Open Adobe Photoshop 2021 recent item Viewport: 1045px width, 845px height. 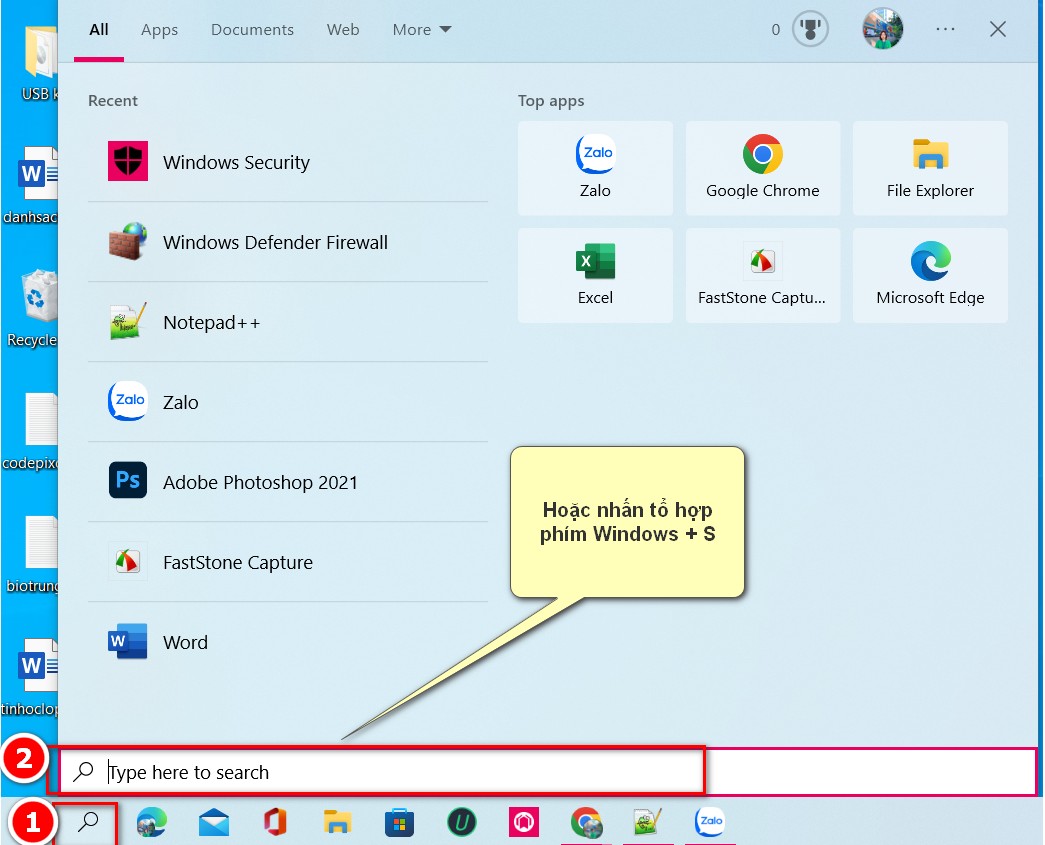click(287, 482)
